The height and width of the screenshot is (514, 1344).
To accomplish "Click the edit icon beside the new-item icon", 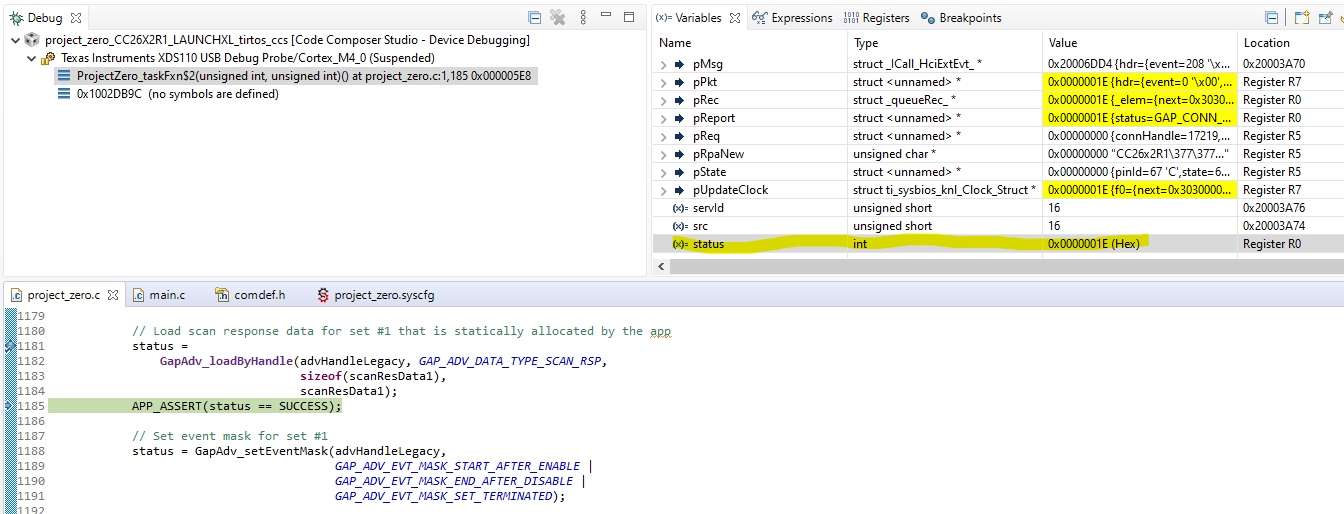I will pyautogui.click(x=1325, y=17).
